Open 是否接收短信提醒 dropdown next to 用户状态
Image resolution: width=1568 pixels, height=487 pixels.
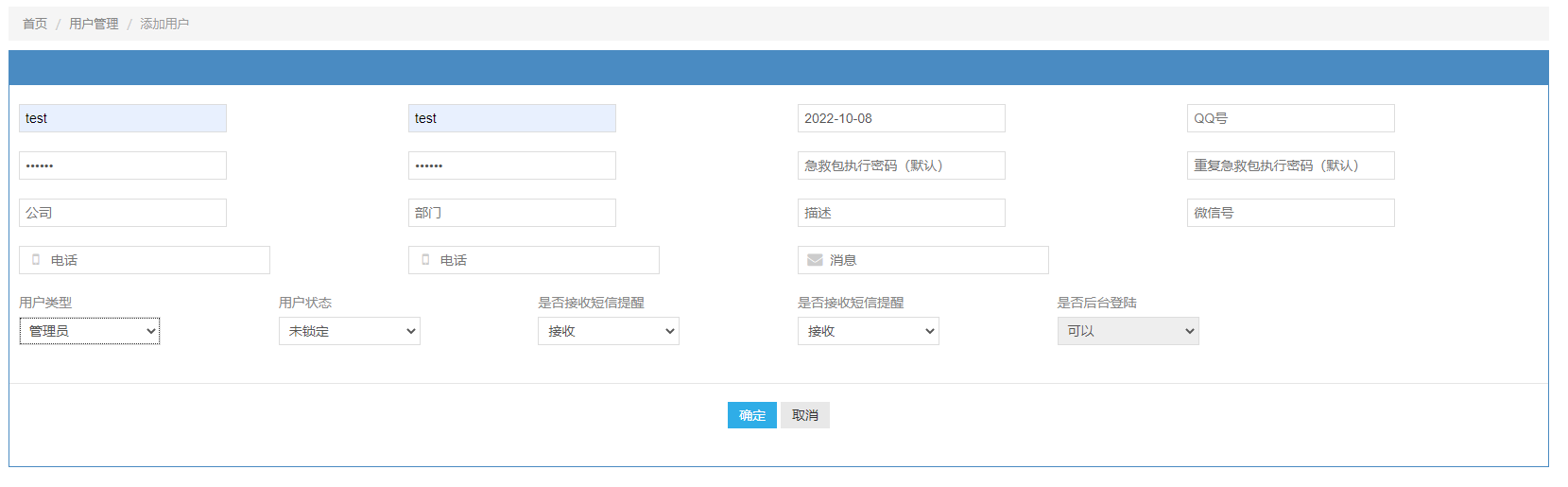tap(608, 331)
